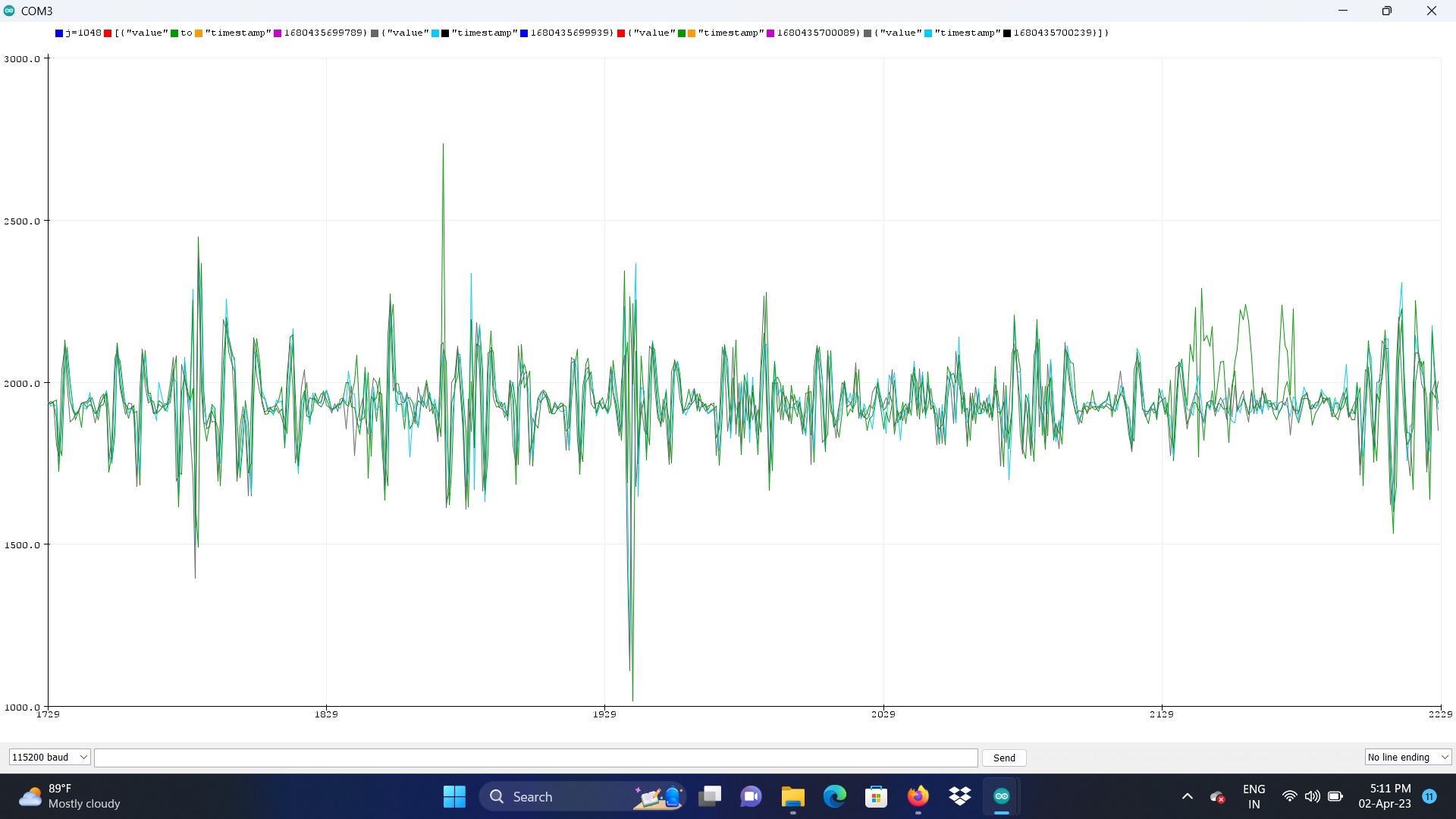The width and height of the screenshot is (1456, 819).
Task: Open File Explorer from the taskbar
Action: pyautogui.click(x=792, y=796)
